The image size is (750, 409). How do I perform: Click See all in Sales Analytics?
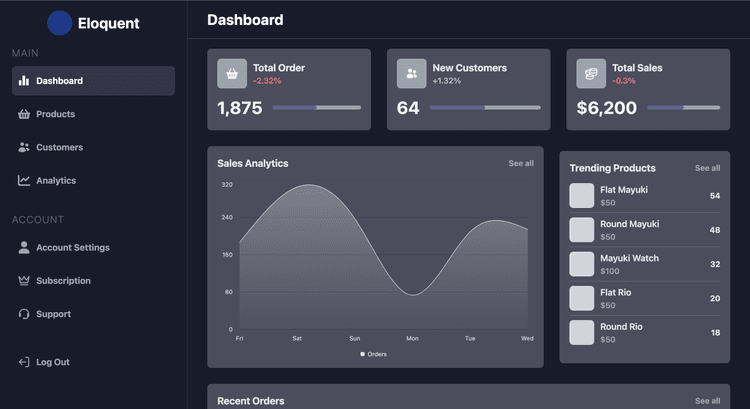point(521,163)
